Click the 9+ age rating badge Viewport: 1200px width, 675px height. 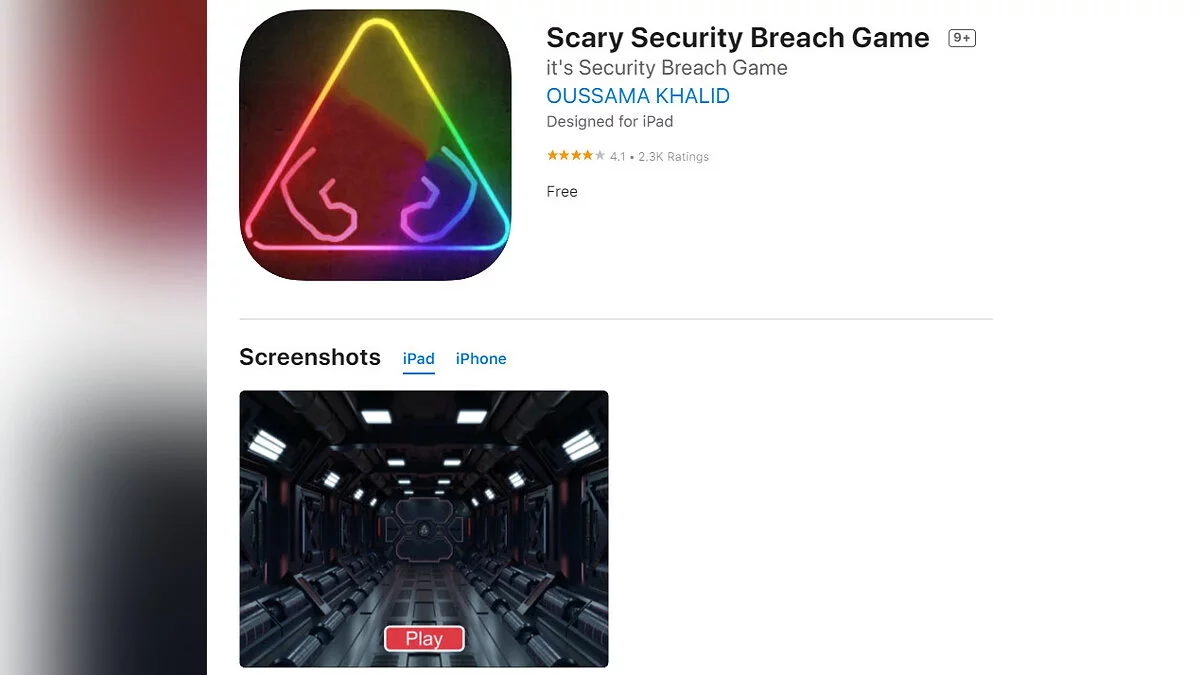pos(962,38)
